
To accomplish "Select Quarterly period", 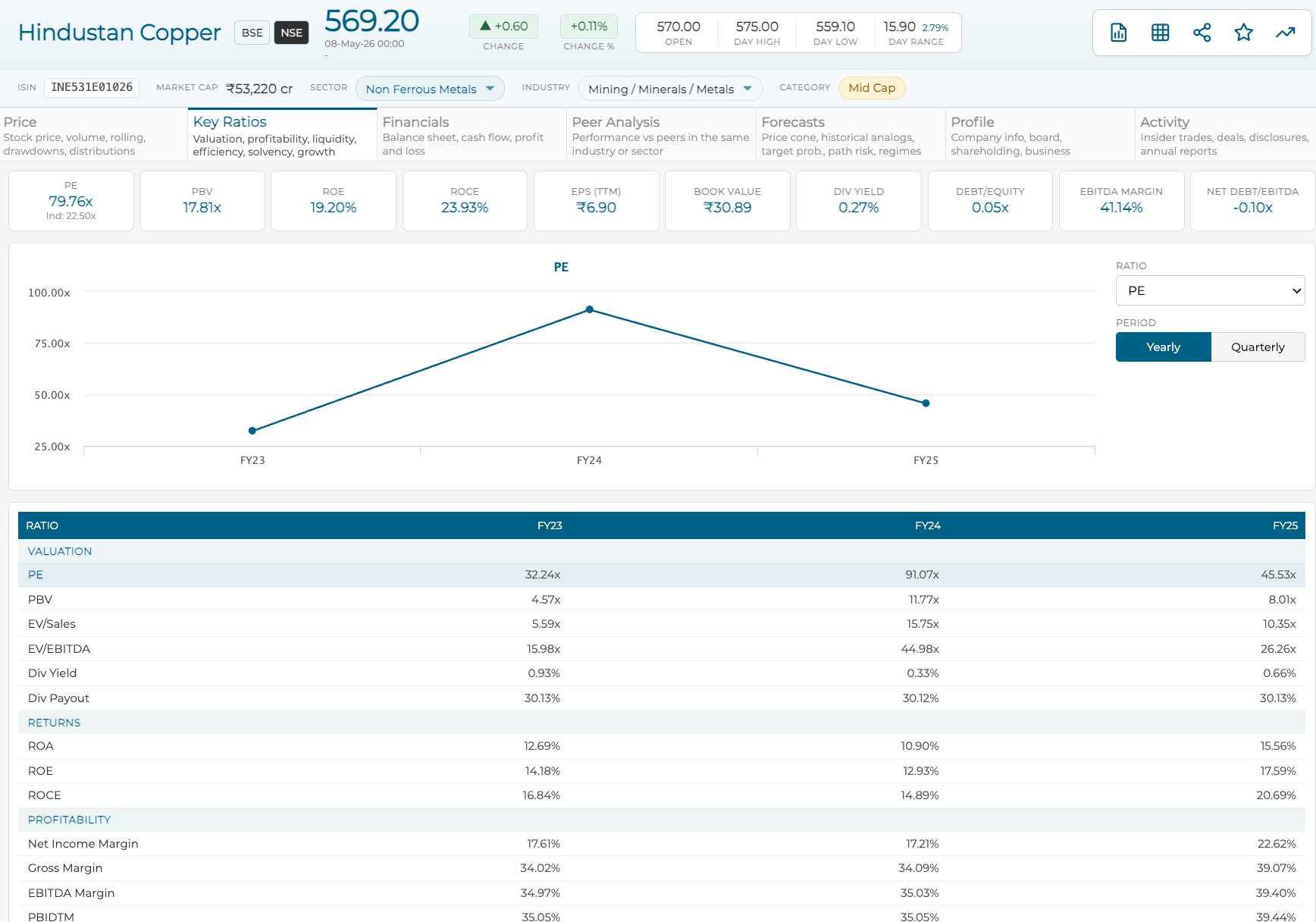I will tap(1258, 347).
